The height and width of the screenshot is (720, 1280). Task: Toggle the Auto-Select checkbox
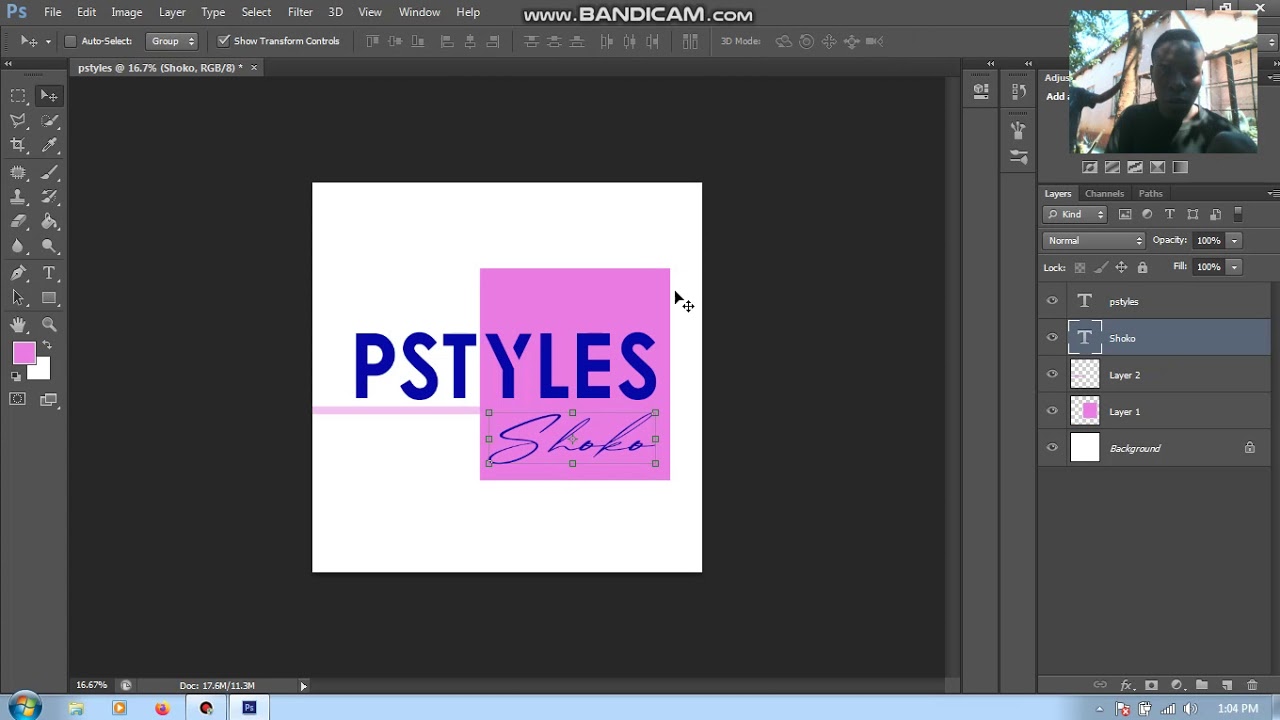[70, 41]
